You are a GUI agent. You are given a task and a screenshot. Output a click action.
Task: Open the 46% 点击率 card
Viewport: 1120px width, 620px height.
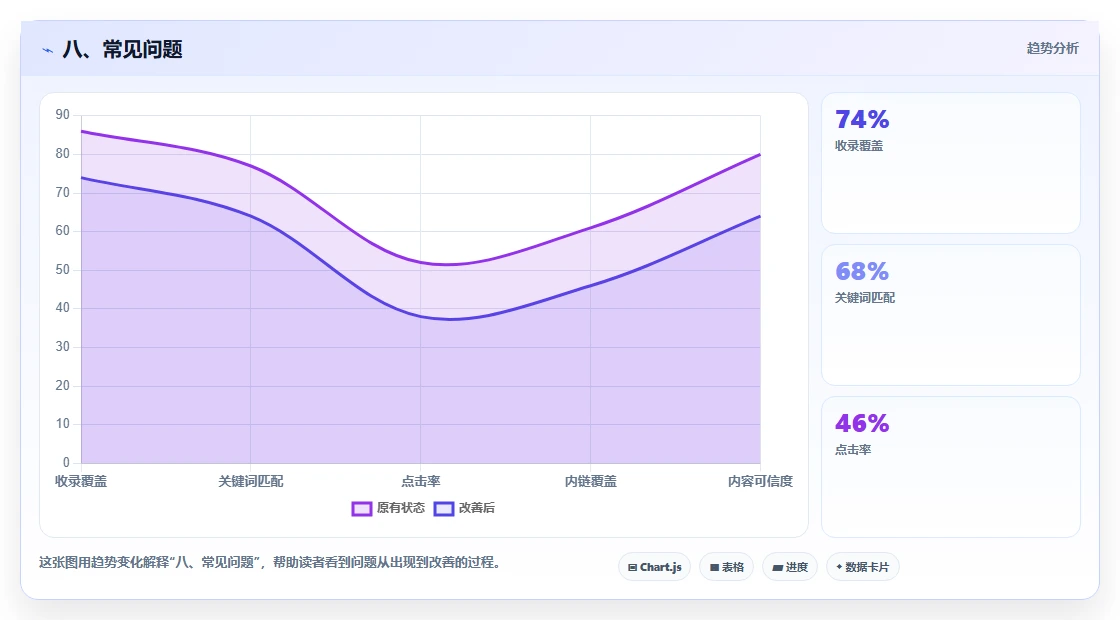coord(951,467)
